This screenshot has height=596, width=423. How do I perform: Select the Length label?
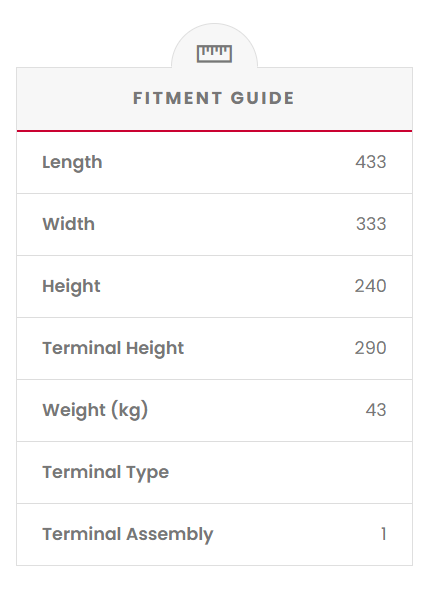coord(72,162)
